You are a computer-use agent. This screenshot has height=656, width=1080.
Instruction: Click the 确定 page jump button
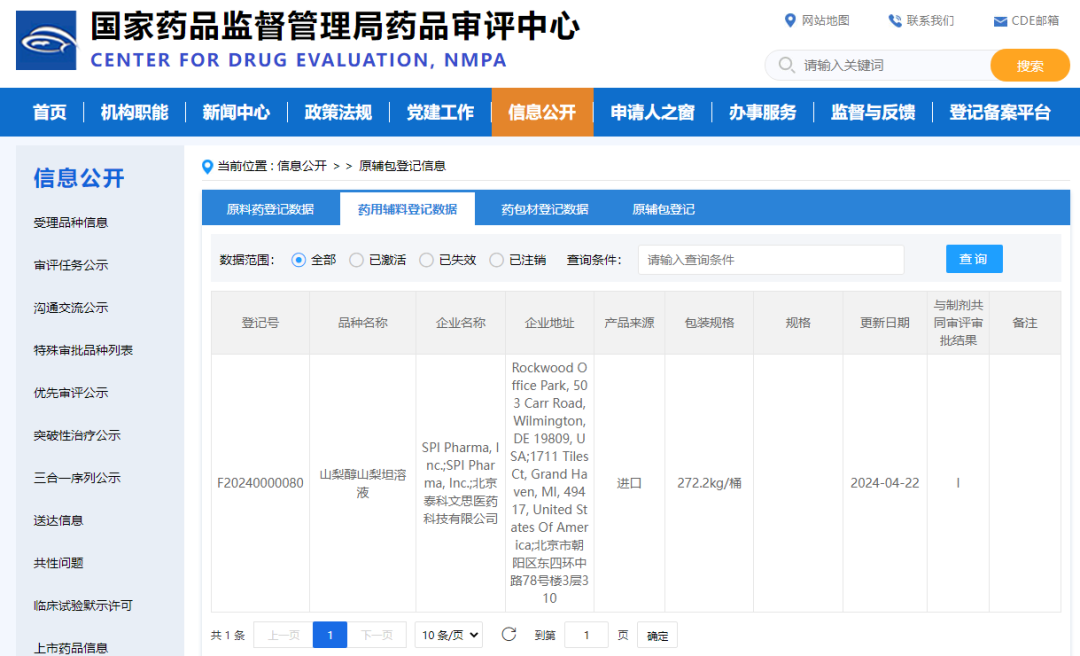[657, 635]
